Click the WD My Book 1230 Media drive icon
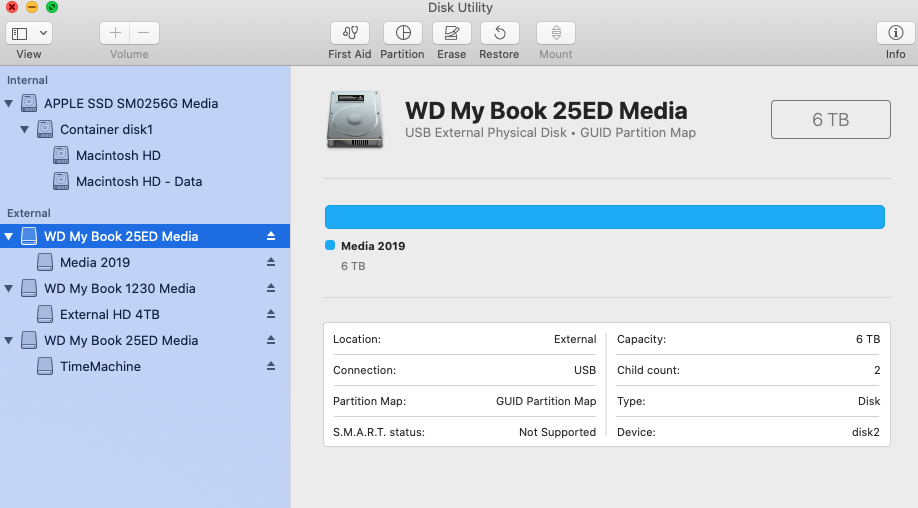 29,289
